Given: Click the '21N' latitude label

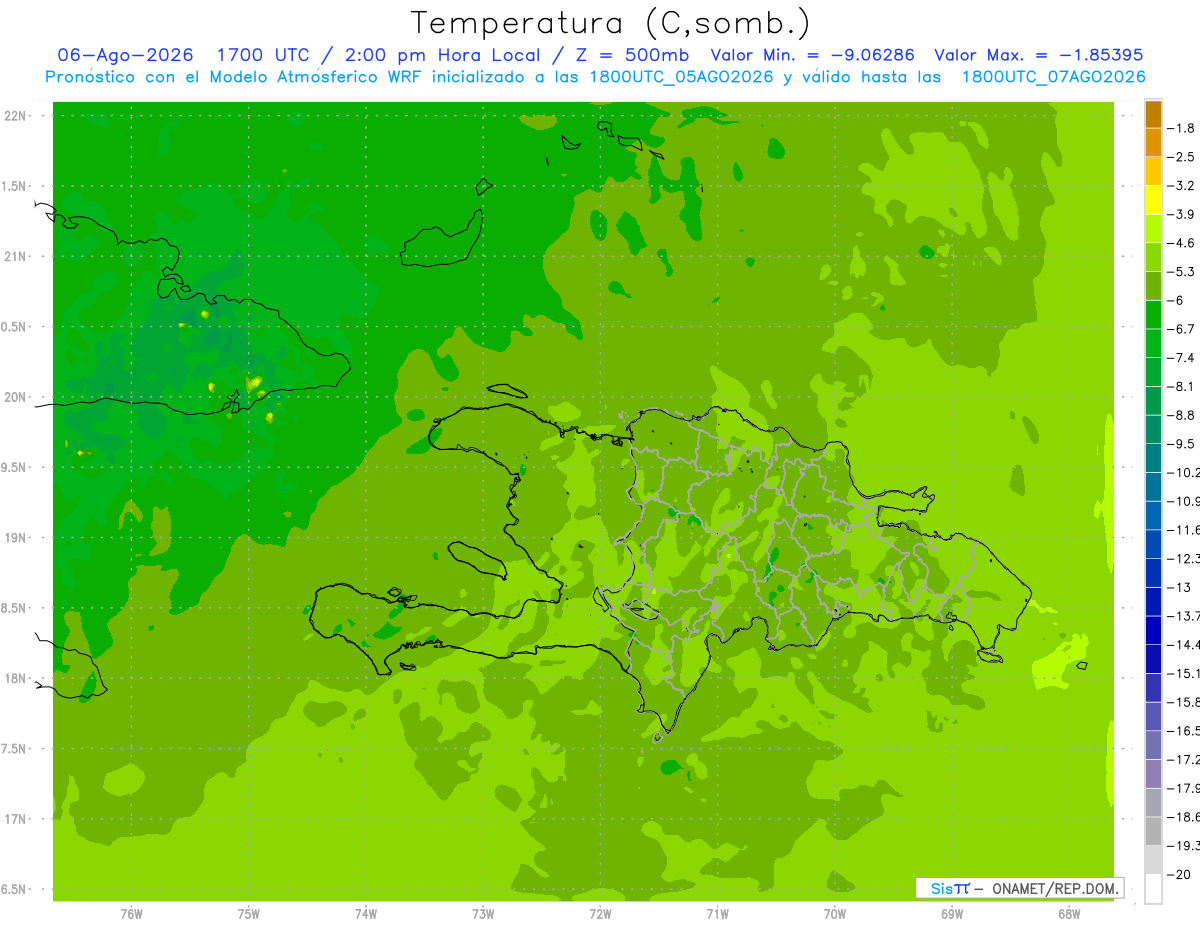Looking at the screenshot, I should point(15,256).
